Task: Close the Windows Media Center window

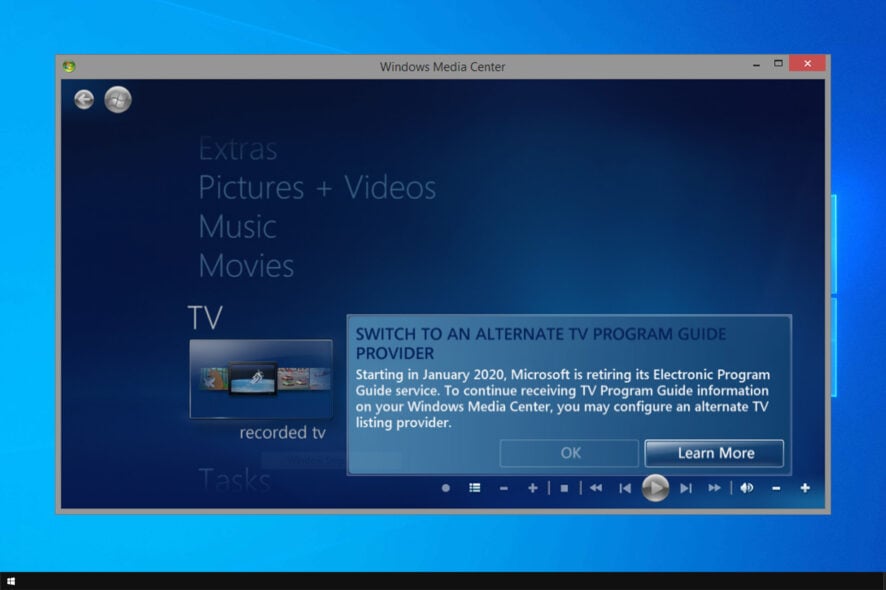Action: click(x=807, y=63)
